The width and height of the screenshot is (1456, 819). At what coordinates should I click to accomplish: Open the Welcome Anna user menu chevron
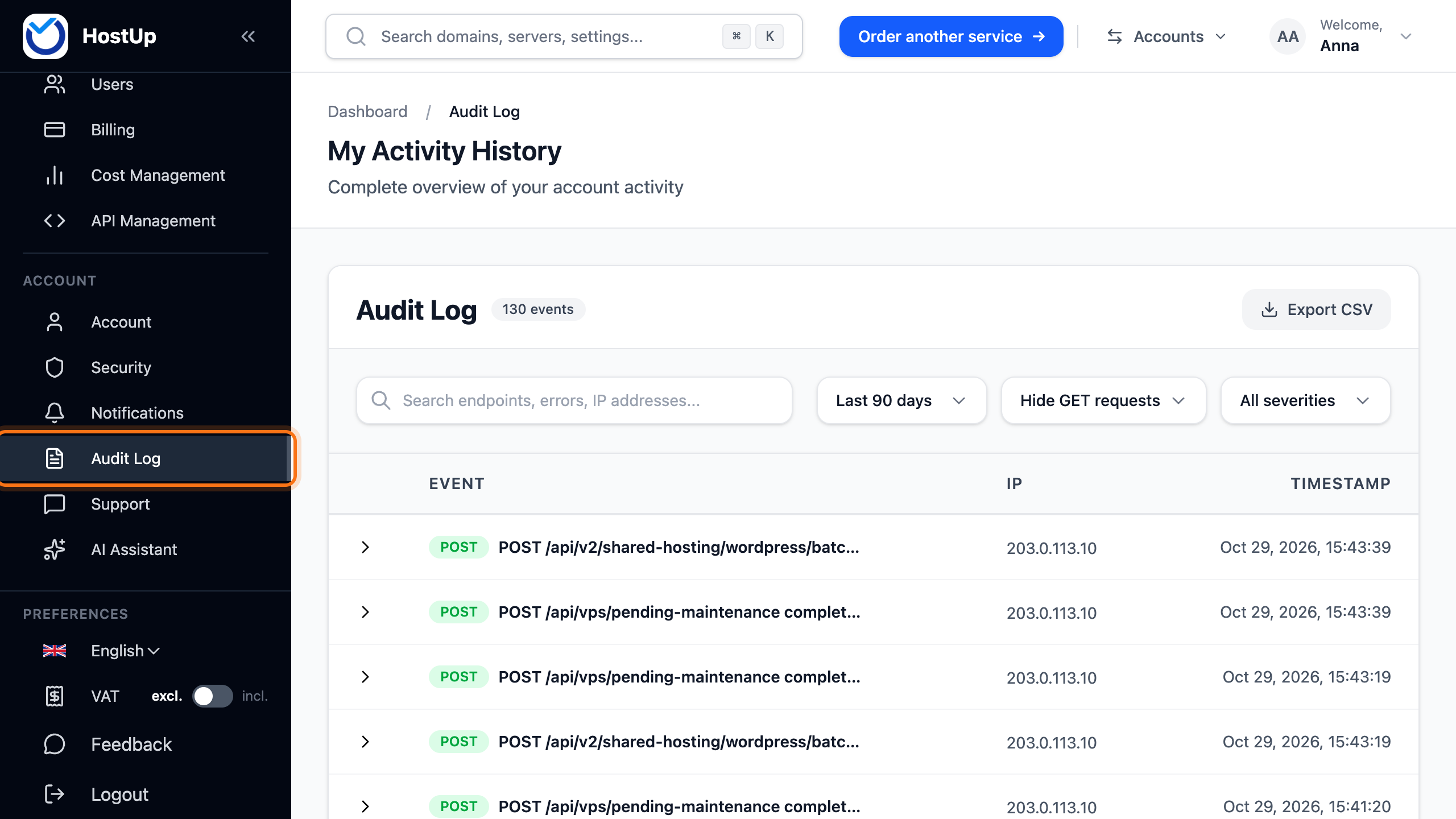(1406, 36)
